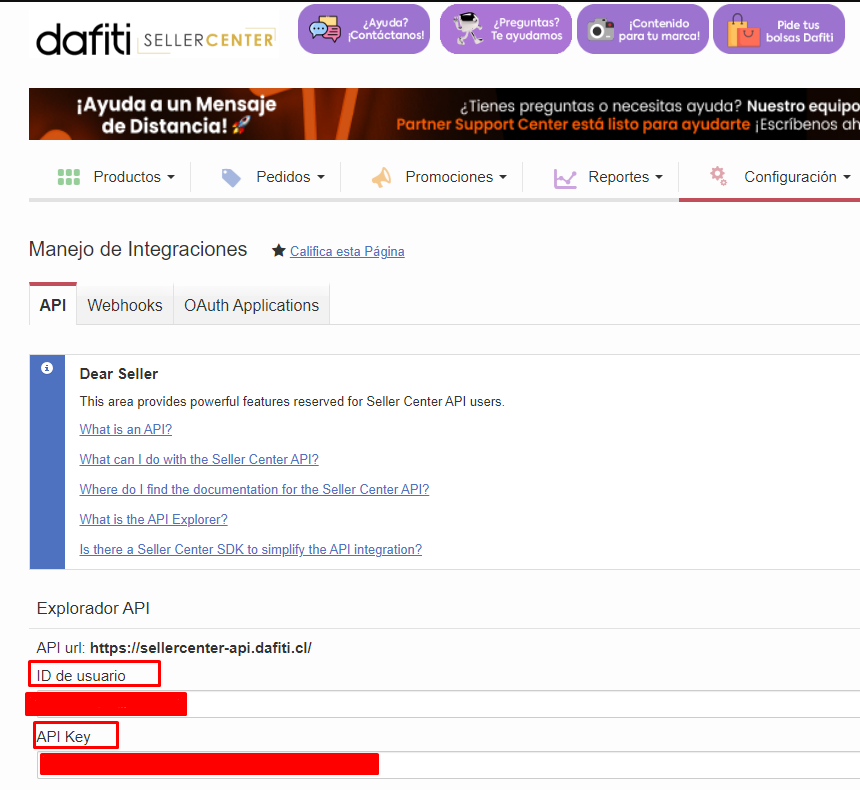Expand the Promociones dropdown menu
This screenshot has height=790, width=860.
coord(456,177)
